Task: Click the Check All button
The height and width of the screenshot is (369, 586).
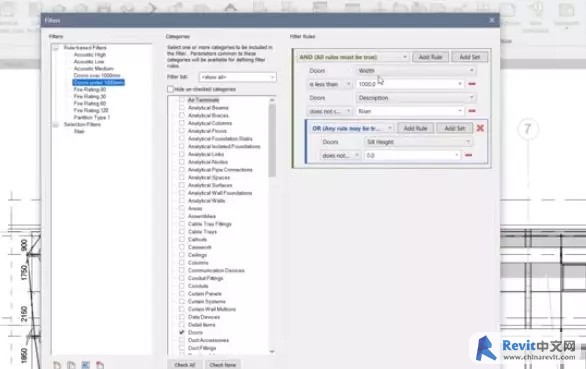Action: pos(185,365)
